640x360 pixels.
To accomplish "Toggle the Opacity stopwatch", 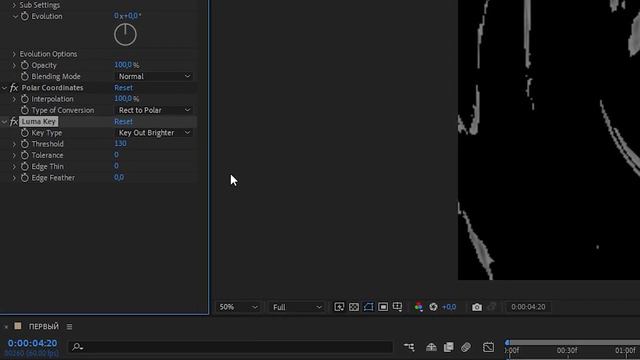I will click(24, 65).
